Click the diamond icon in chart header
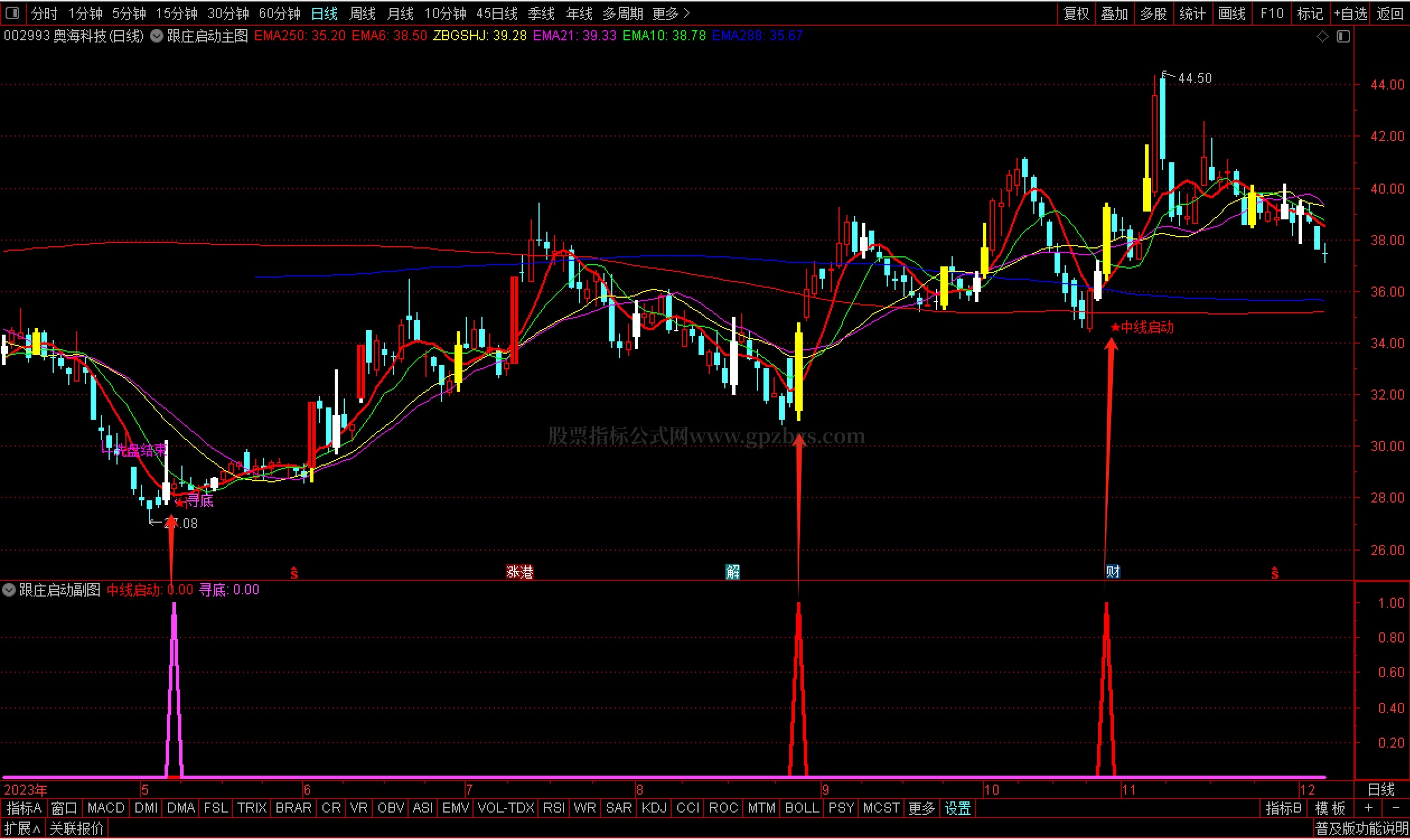 pos(1322,36)
